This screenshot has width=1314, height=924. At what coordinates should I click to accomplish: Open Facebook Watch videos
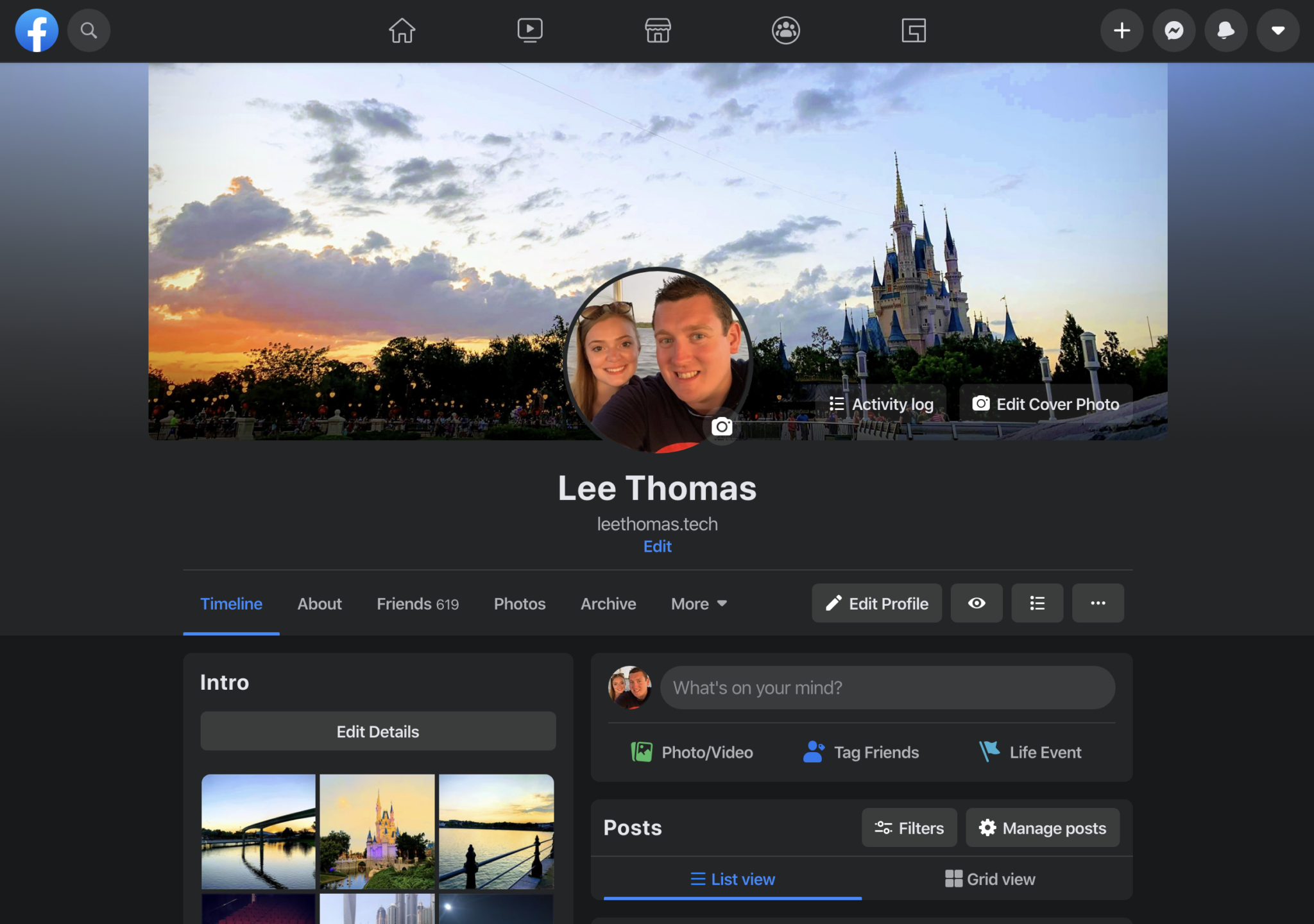(529, 30)
